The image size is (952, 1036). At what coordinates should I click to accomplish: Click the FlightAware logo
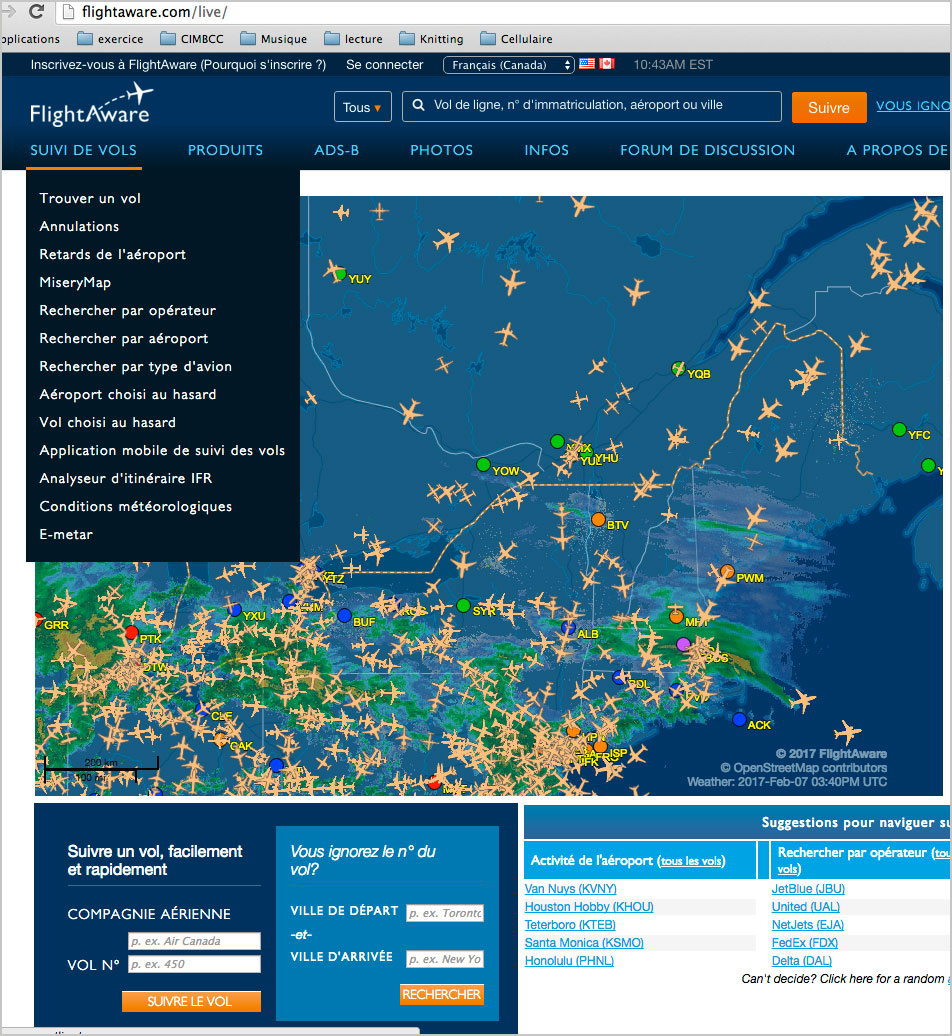pyautogui.click(x=90, y=105)
